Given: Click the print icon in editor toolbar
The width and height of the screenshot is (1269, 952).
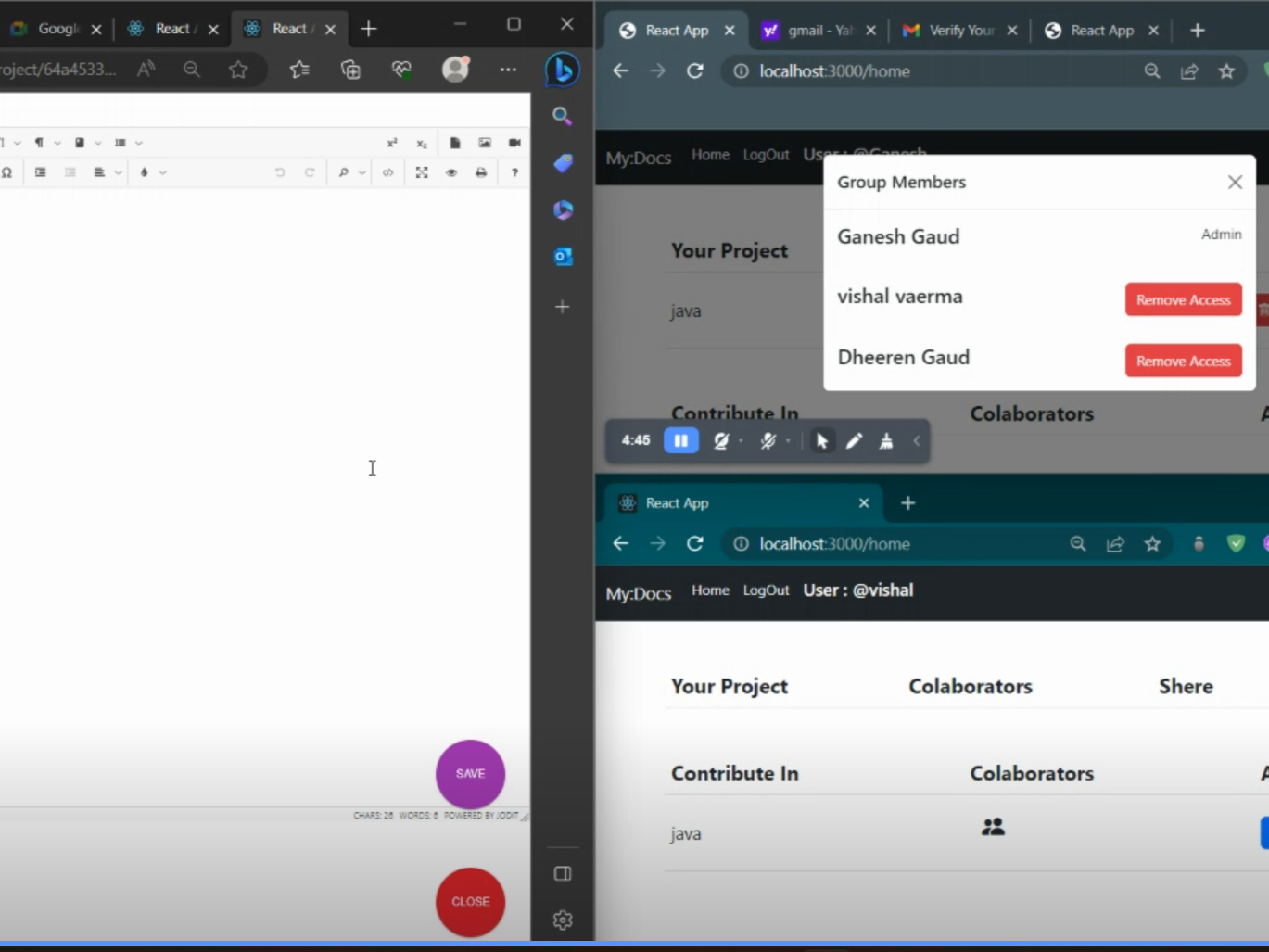Looking at the screenshot, I should 481,172.
